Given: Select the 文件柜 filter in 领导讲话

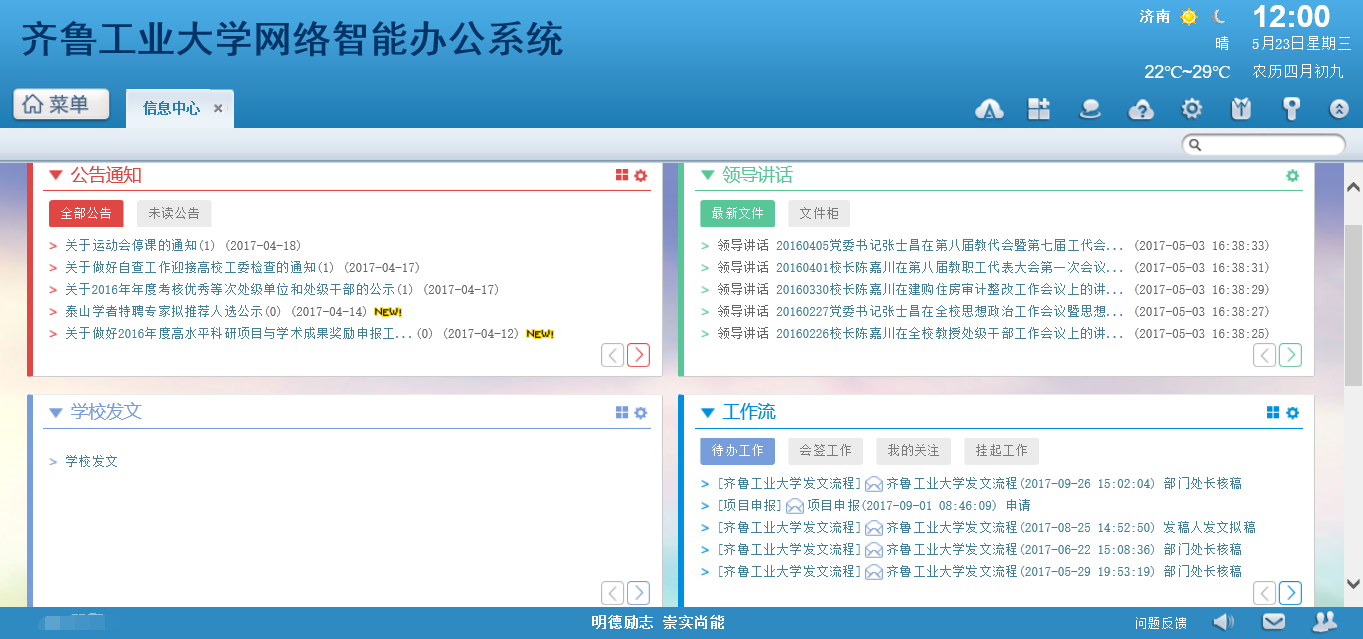Looking at the screenshot, I should (x=819, y=213).
